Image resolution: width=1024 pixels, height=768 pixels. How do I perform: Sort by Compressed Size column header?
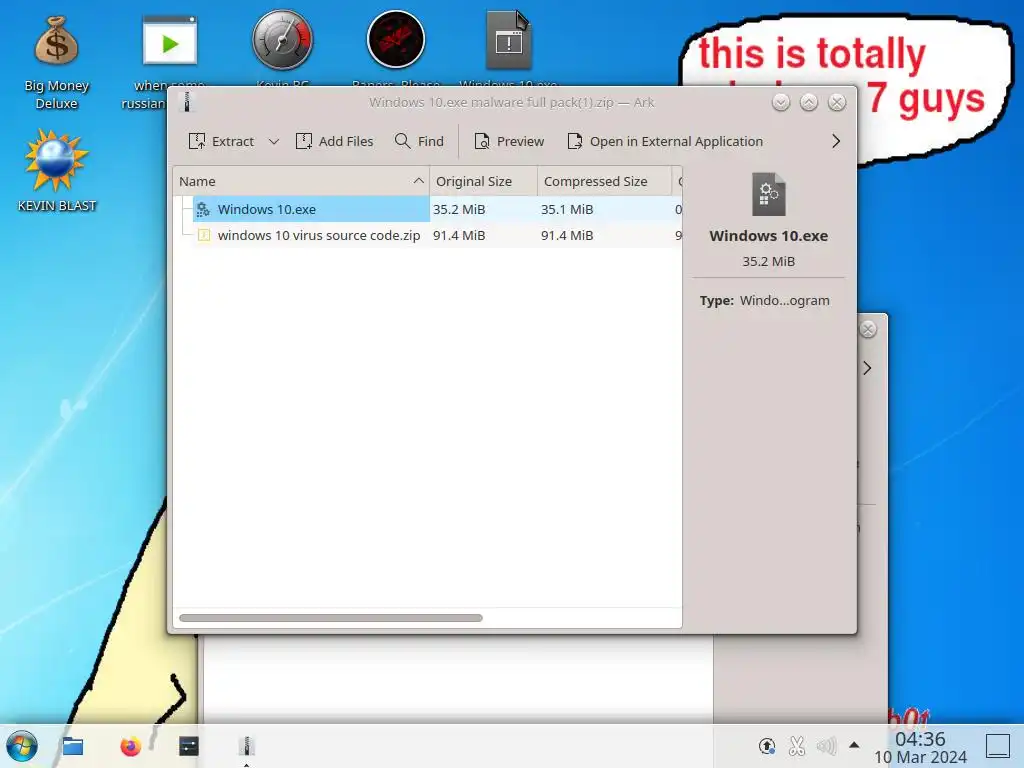click(604, 182)
